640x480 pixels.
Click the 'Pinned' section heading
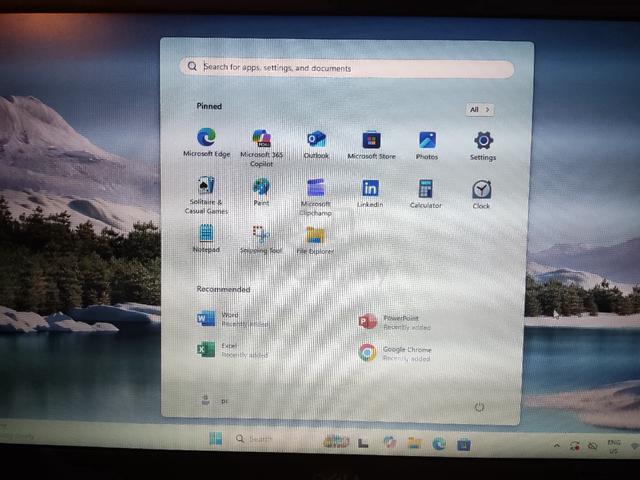pos(209,106)
